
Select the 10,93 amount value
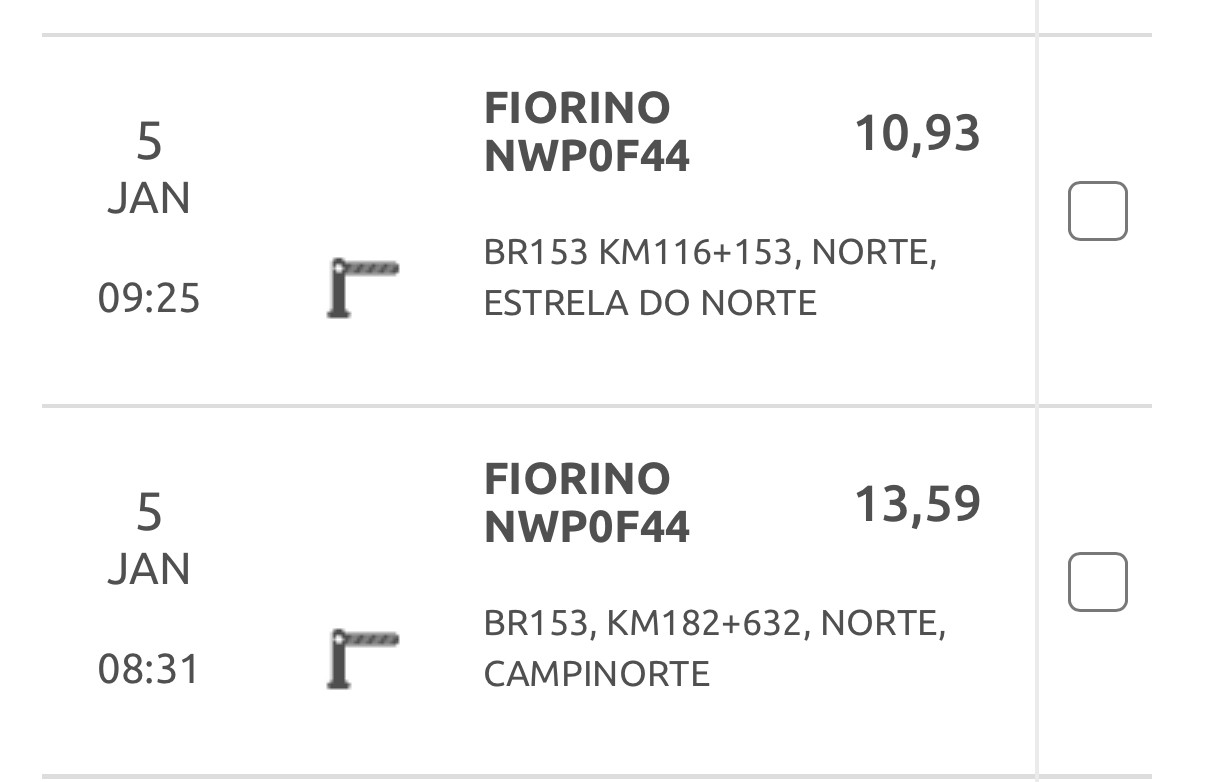coord(917,133)
